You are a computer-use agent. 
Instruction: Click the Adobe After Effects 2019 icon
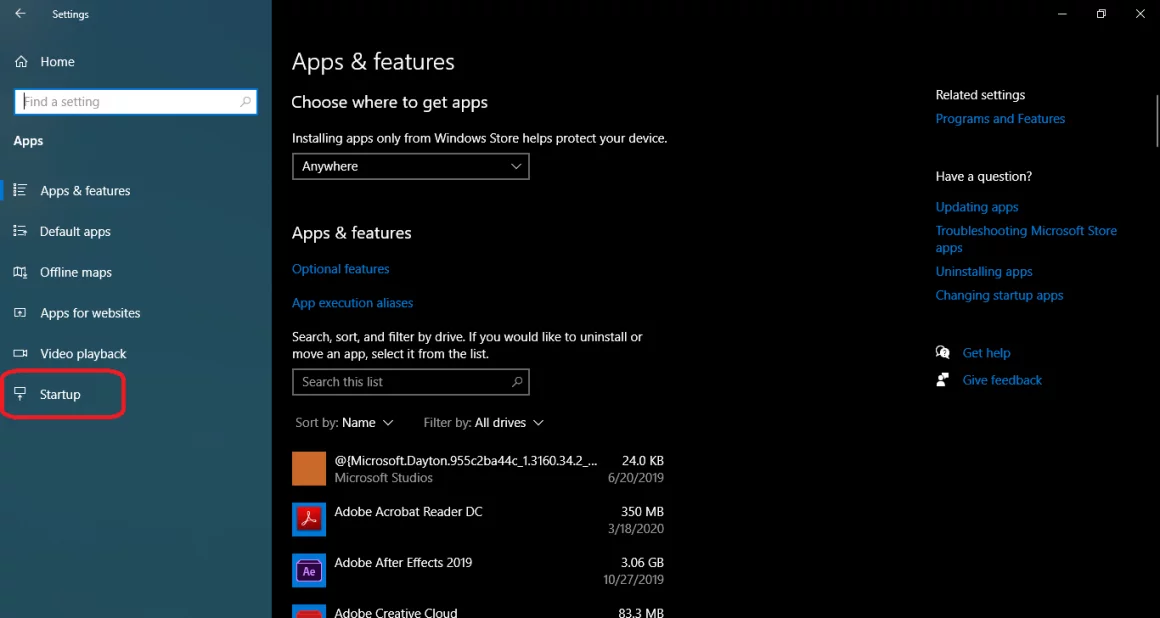[x=308, y=571]
